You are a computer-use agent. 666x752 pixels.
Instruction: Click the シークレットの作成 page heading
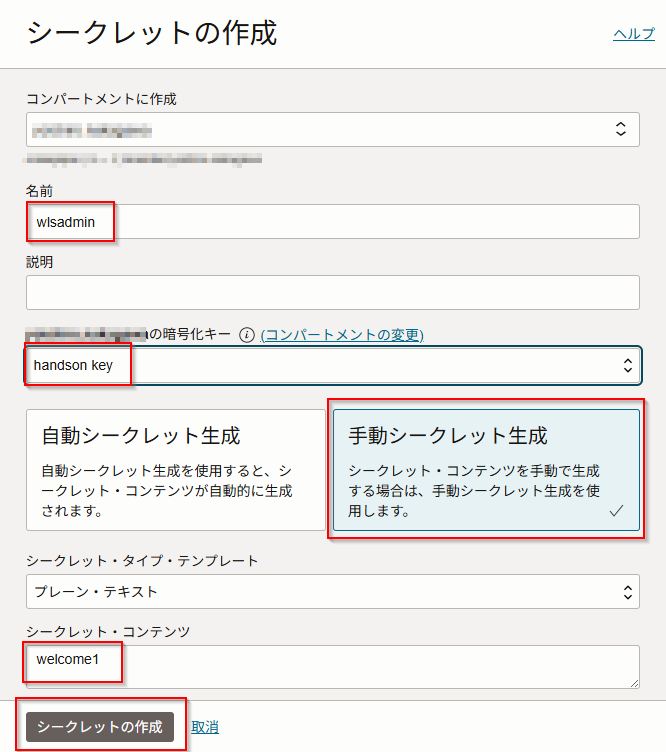pos(152,34)
